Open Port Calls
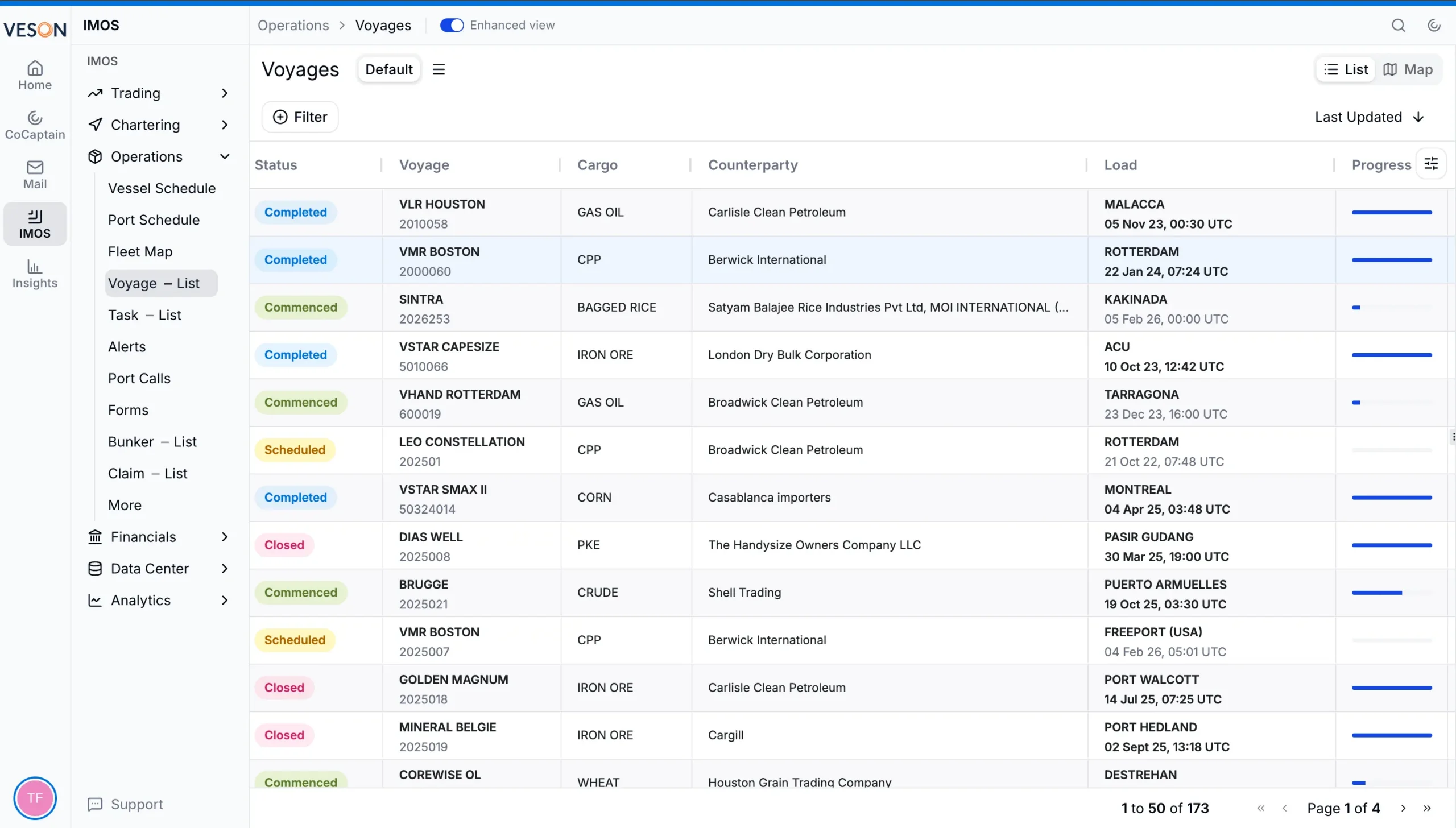The width and height of the screenshot is (1456, 828). click(x=139, y=378)
